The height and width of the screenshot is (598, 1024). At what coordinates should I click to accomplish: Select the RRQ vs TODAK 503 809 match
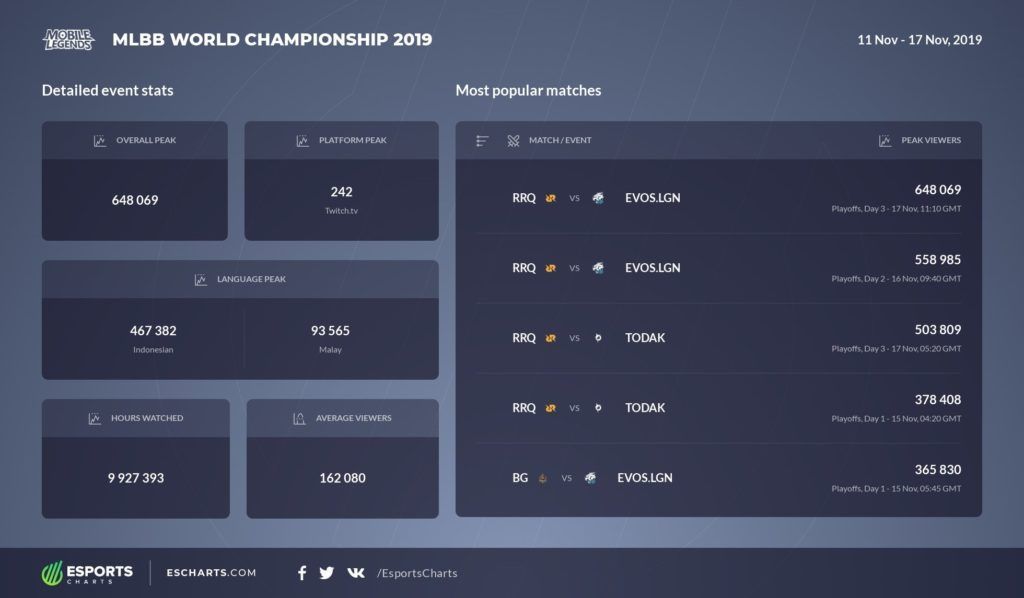pyautogui.click(x=718, y=338)
